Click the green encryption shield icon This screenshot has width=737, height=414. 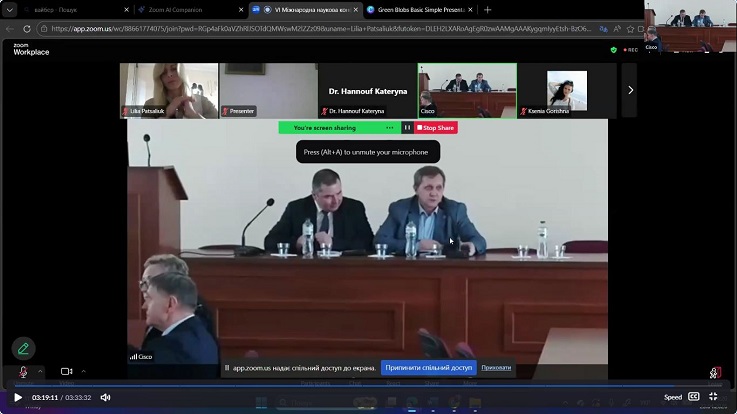coord(613,49)
